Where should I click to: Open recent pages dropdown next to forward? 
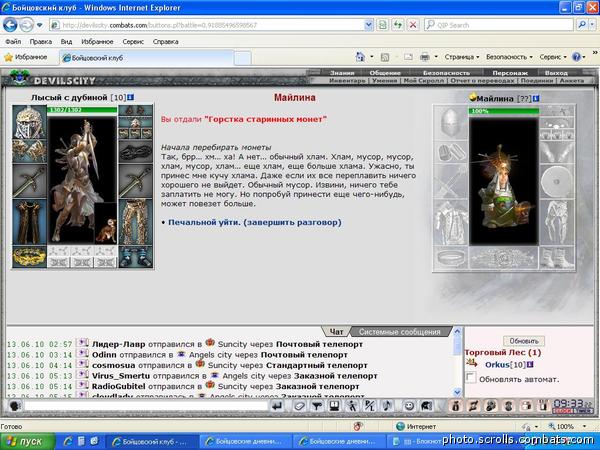tap(39, 26)
